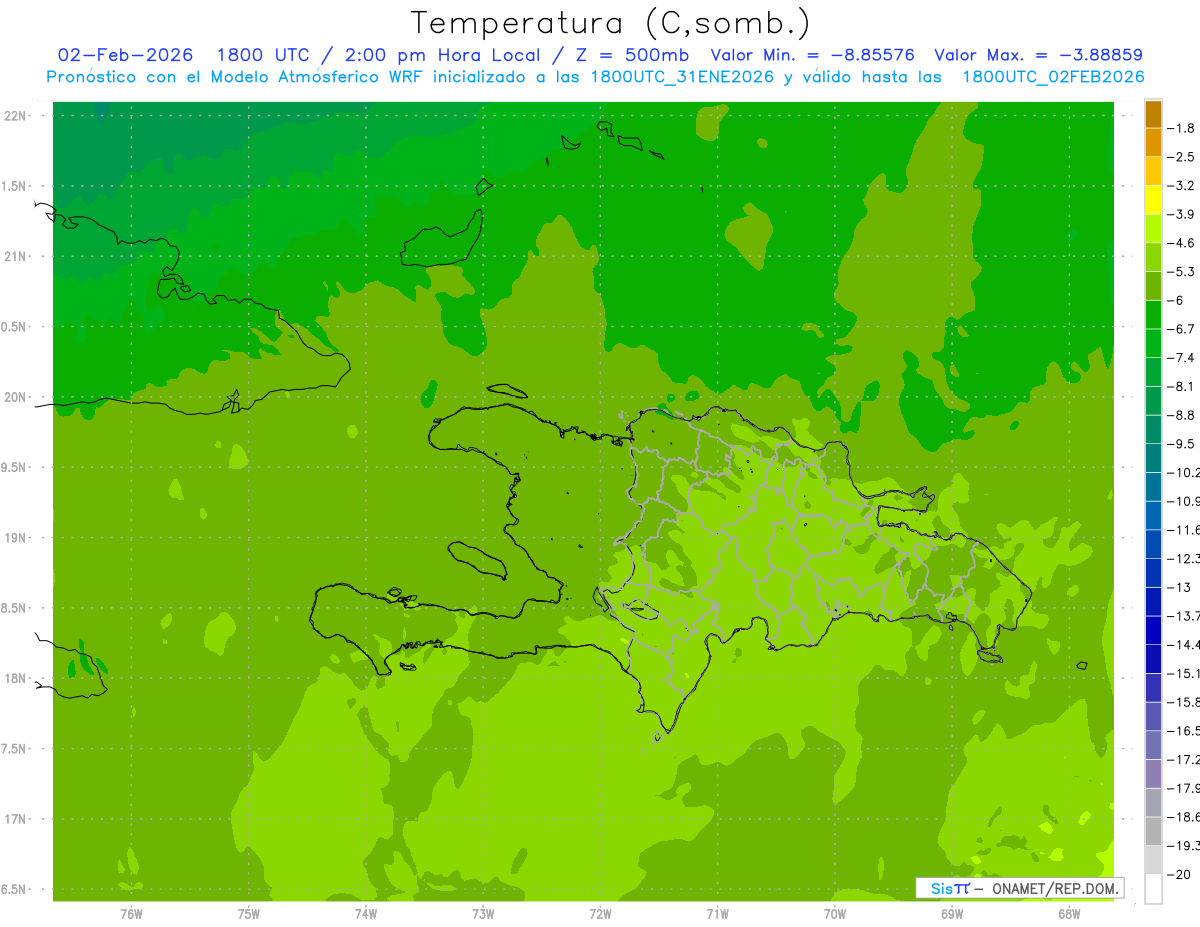
Task: Click the '19N' latitude label
Action: [x=17, y=538]
